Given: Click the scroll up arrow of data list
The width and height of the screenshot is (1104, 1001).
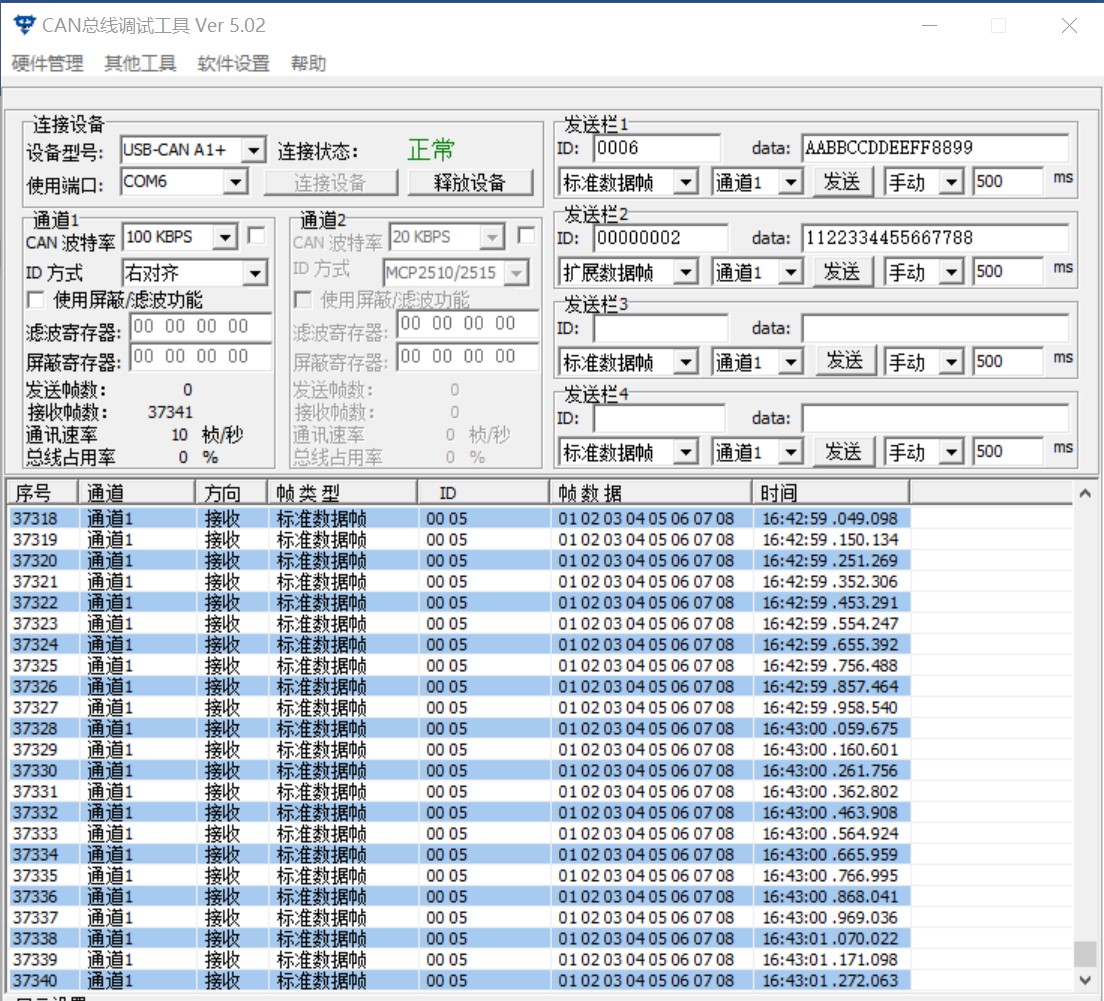Looking at the screenshot, I should (x=1085, y=493).
